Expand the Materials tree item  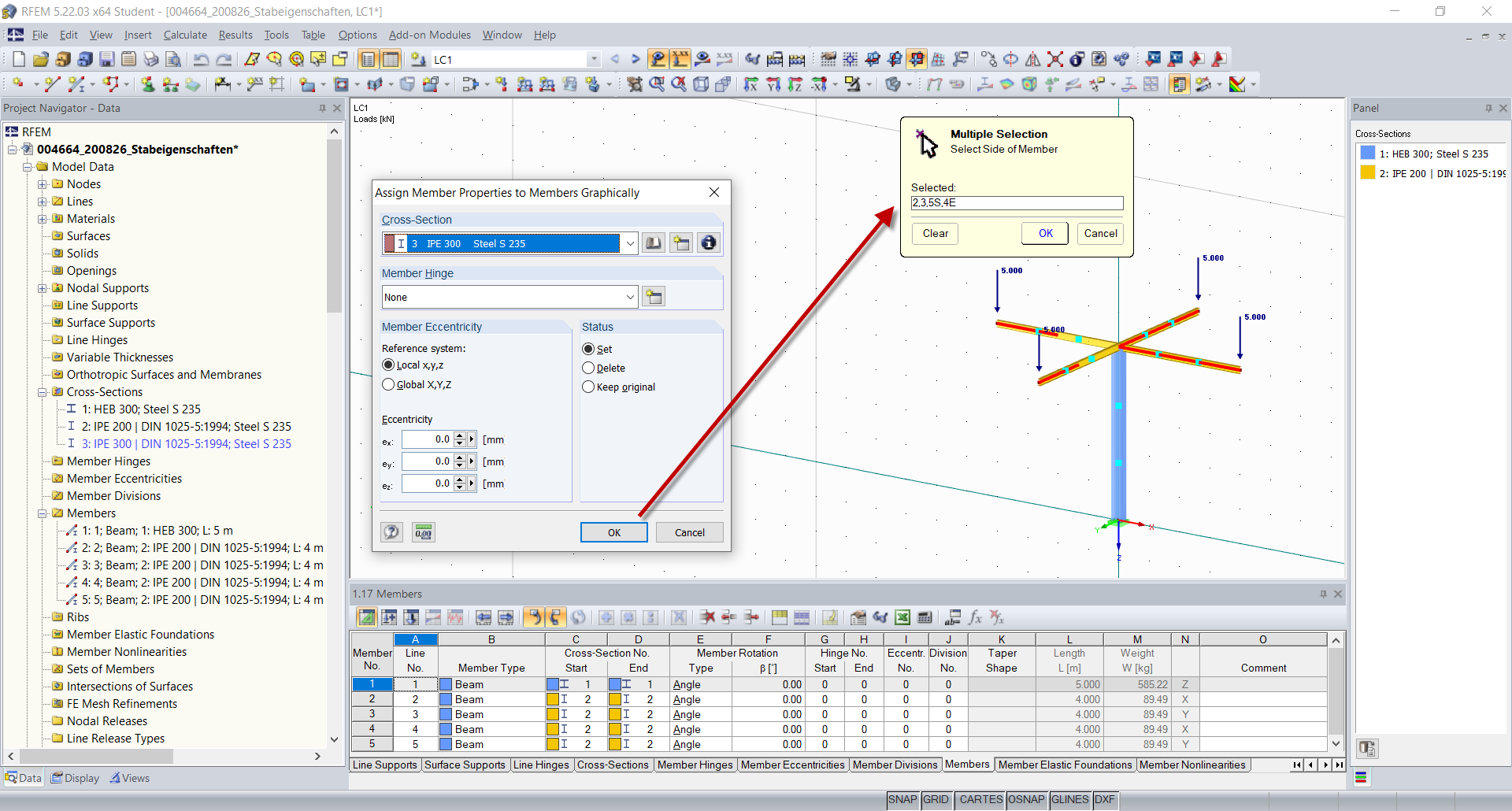(x=43, y=219)
